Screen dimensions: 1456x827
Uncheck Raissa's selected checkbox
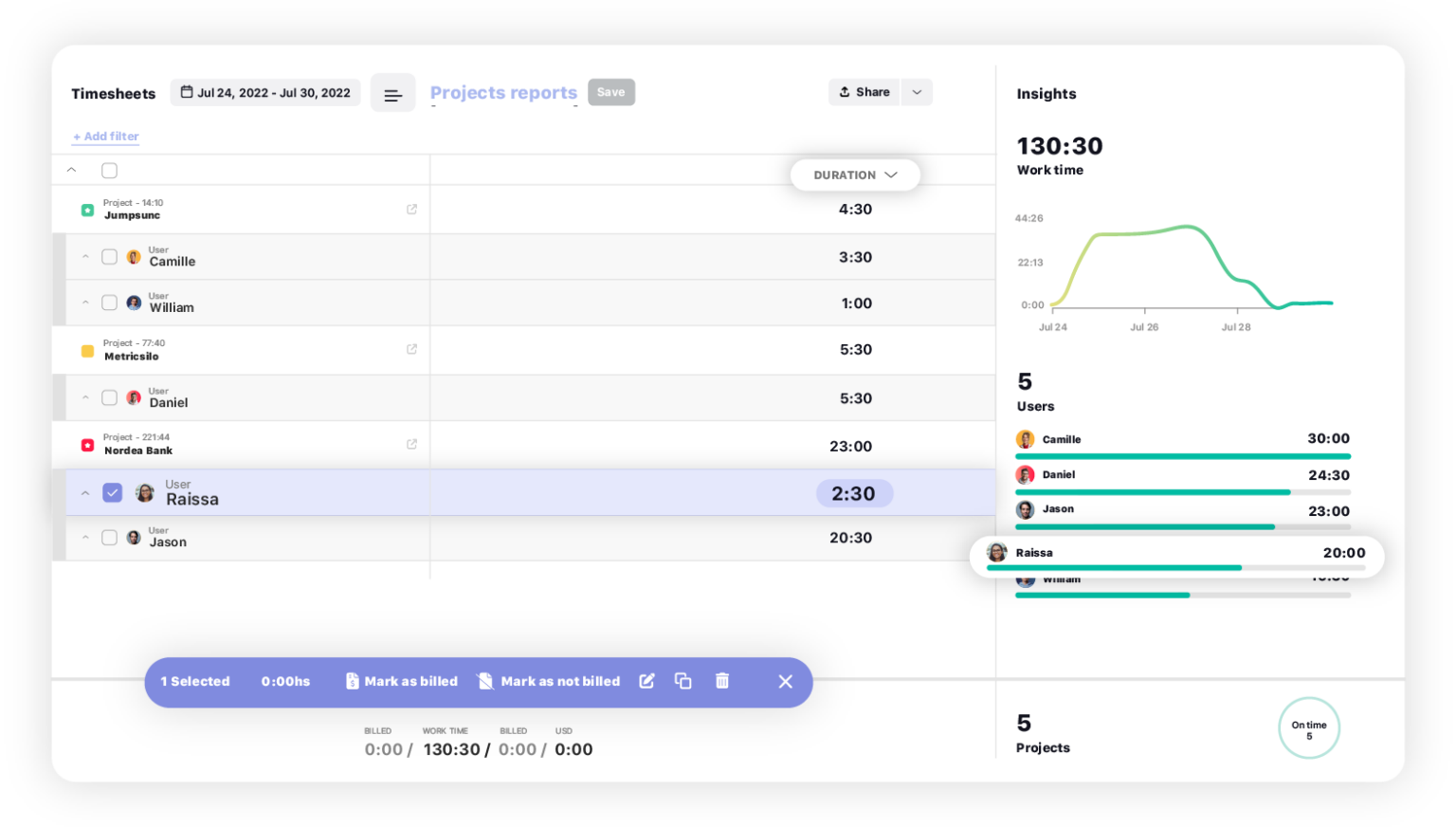coord(113,492)
